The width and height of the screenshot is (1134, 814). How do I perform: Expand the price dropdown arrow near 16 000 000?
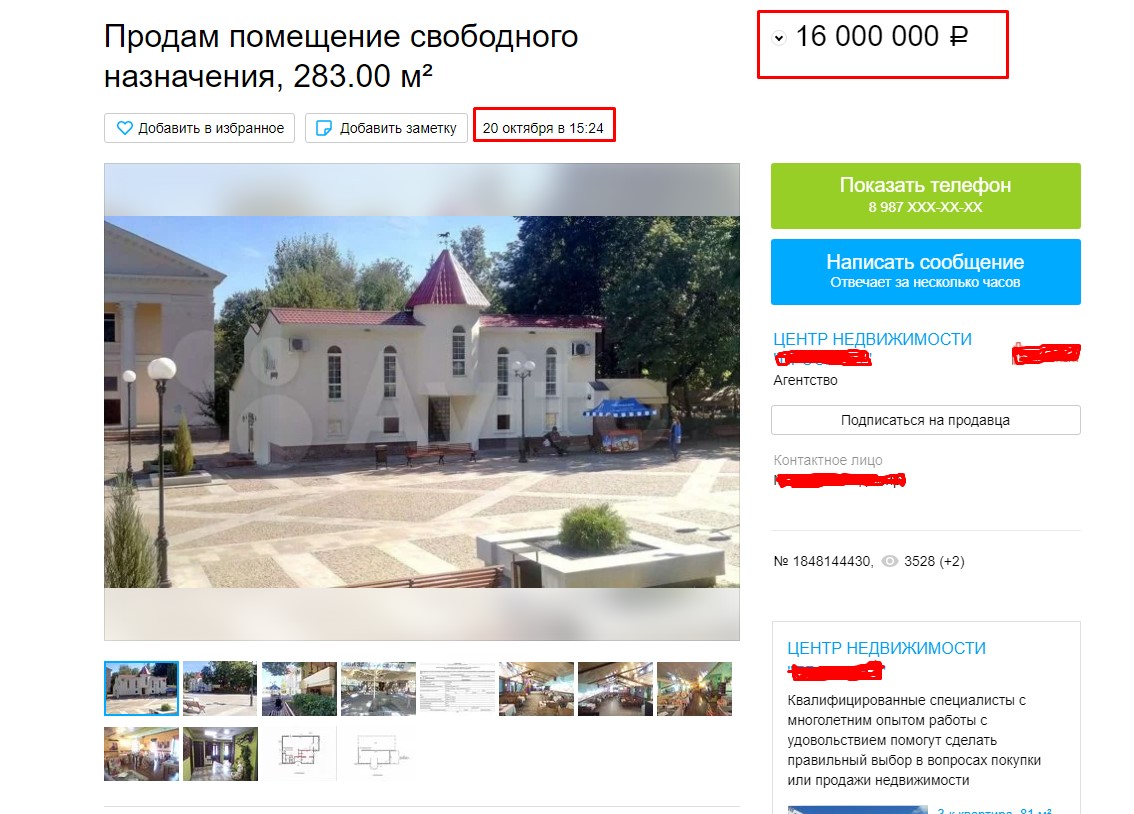[x=779, y=38]
